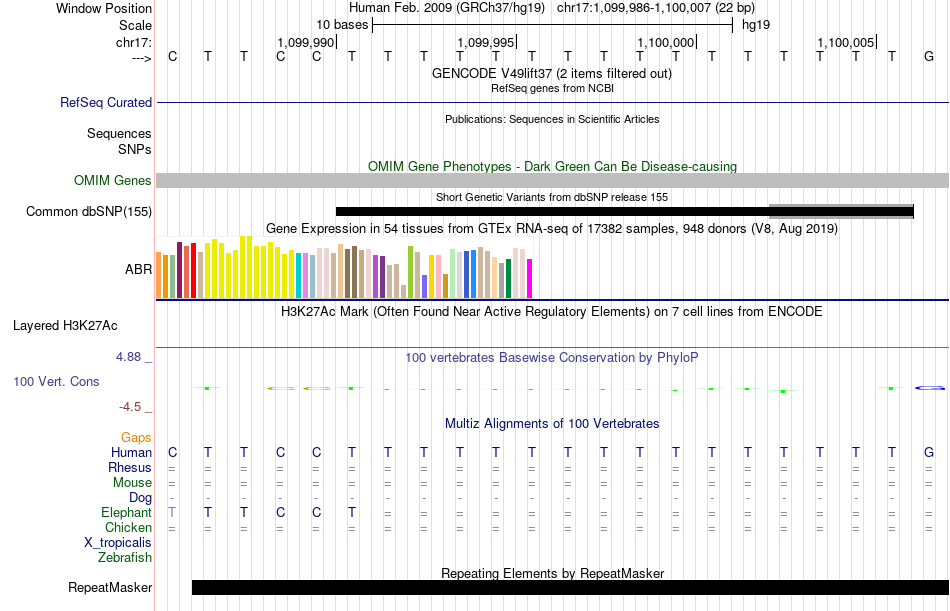Viewport: 950px width, 611px height.
Task: Select the Mouse species row label
Action: pyautogui.click(x=132, y=483)
